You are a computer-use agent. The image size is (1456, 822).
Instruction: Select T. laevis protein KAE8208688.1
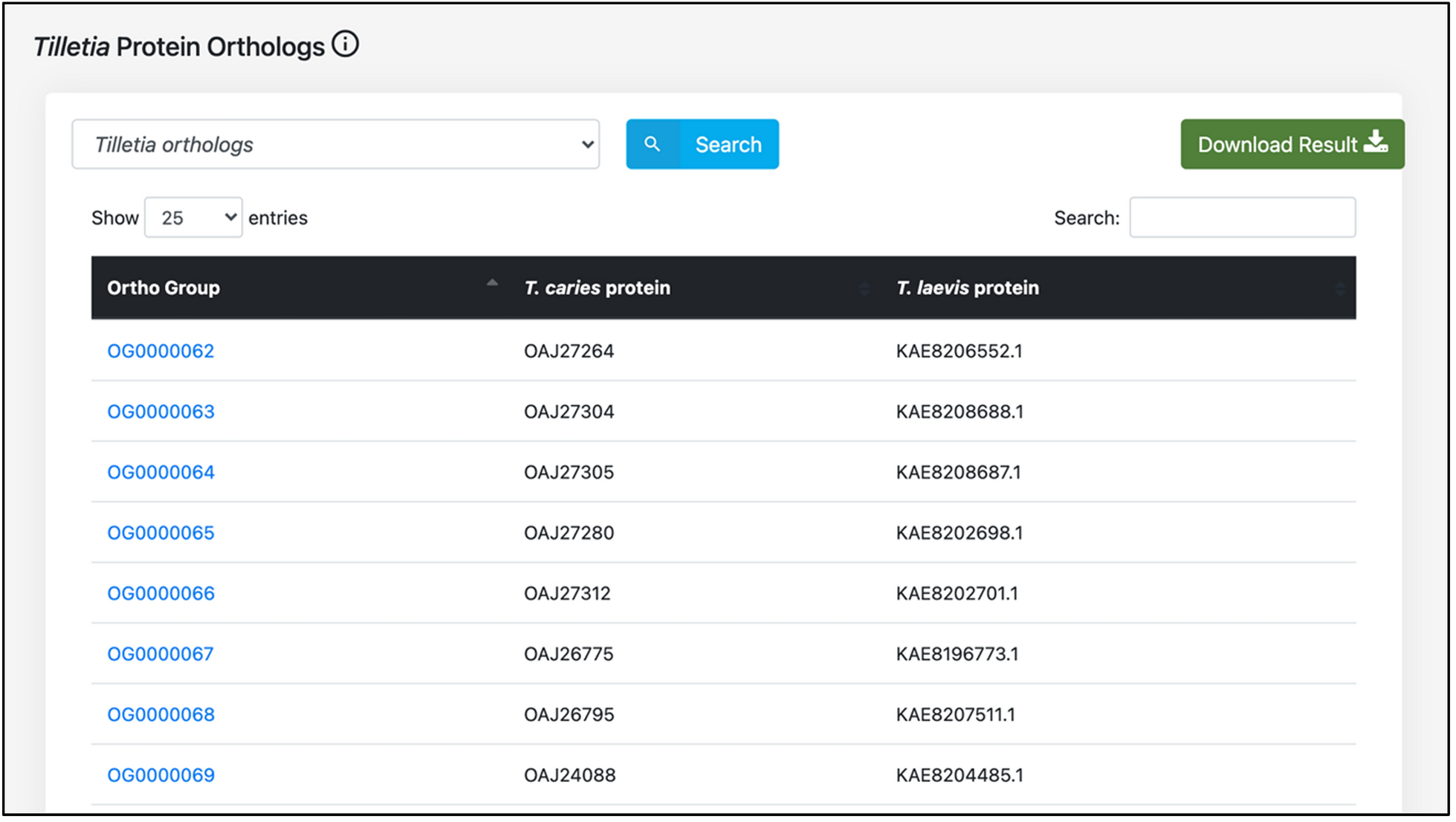pos(960,412)
